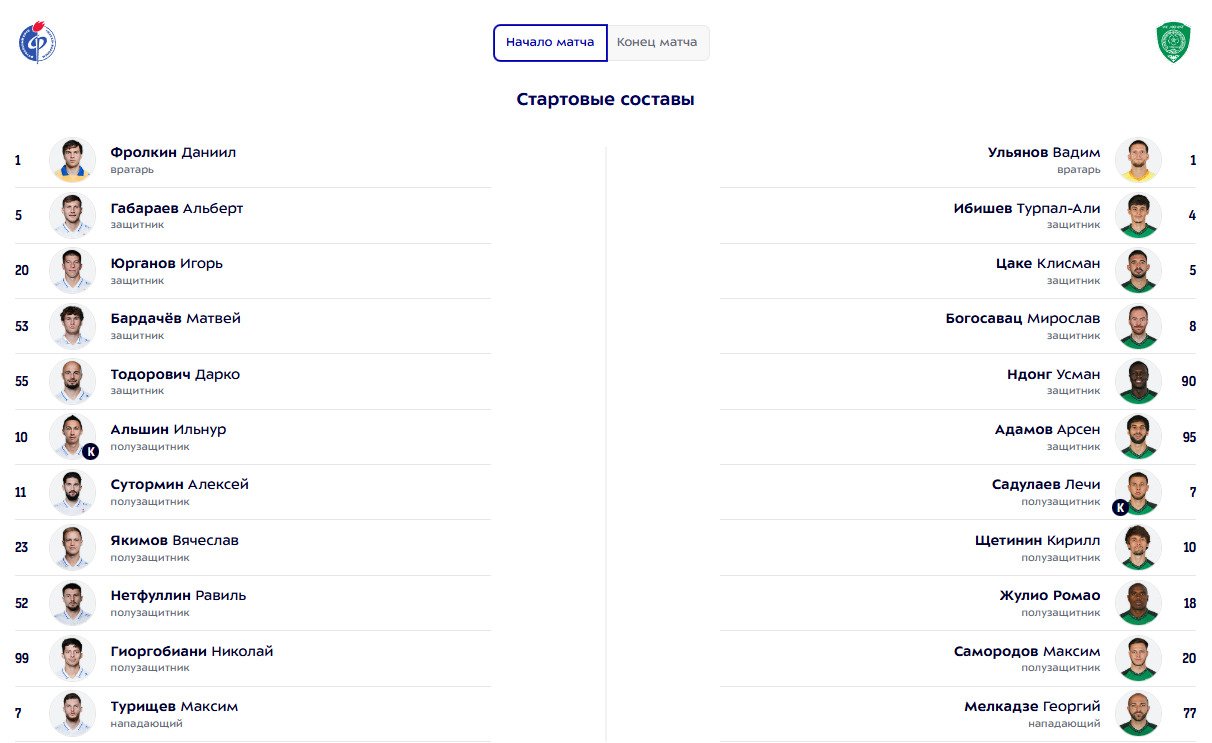Viewport: 1212px width, 743px height.
Task: Click captain badge on Садулаев's photo
Action: 1121,507
